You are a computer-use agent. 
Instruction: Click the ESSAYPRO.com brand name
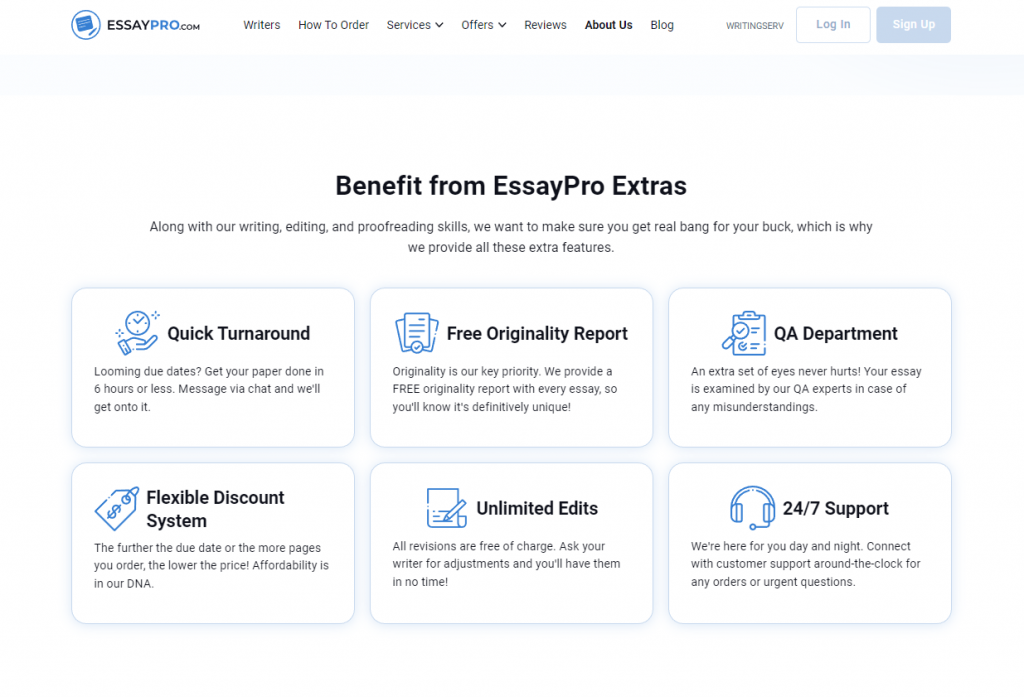pos(153,25)
